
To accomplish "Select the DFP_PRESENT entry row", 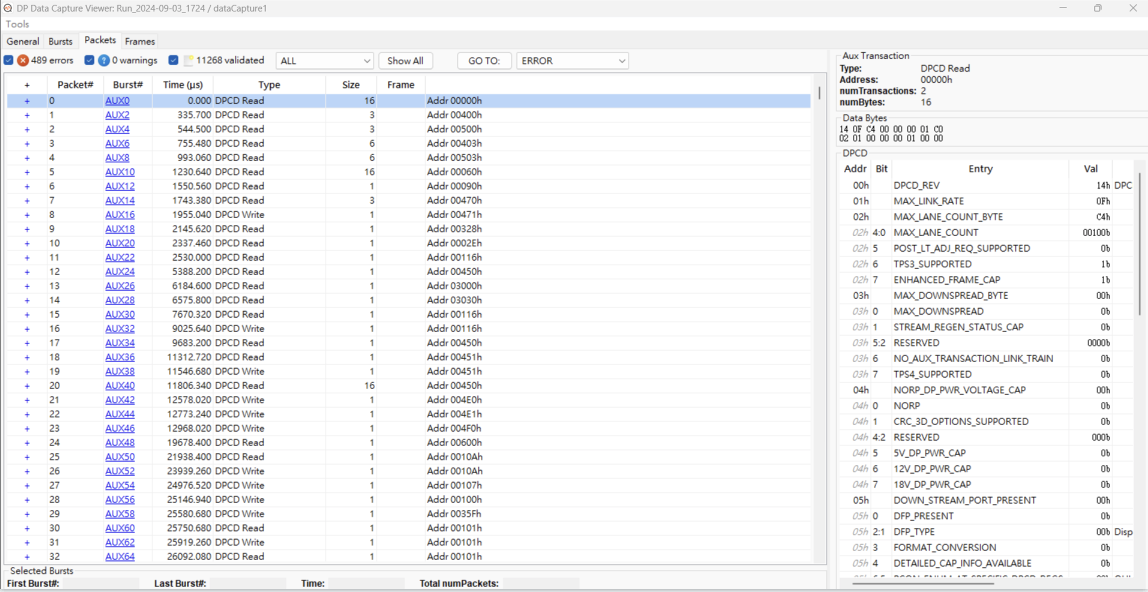I will tap(985, 516).
